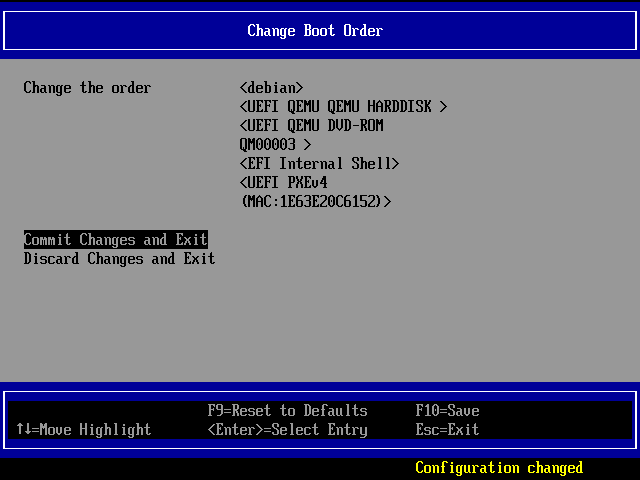The image size is (640, 480).
Task: Click the Configuration changed status message
Action: click(499, 468)
